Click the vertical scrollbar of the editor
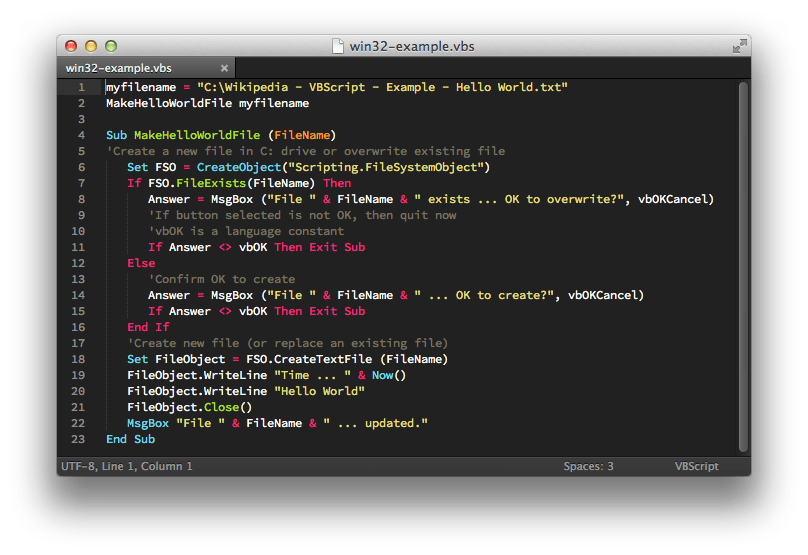 coord(743,267)
